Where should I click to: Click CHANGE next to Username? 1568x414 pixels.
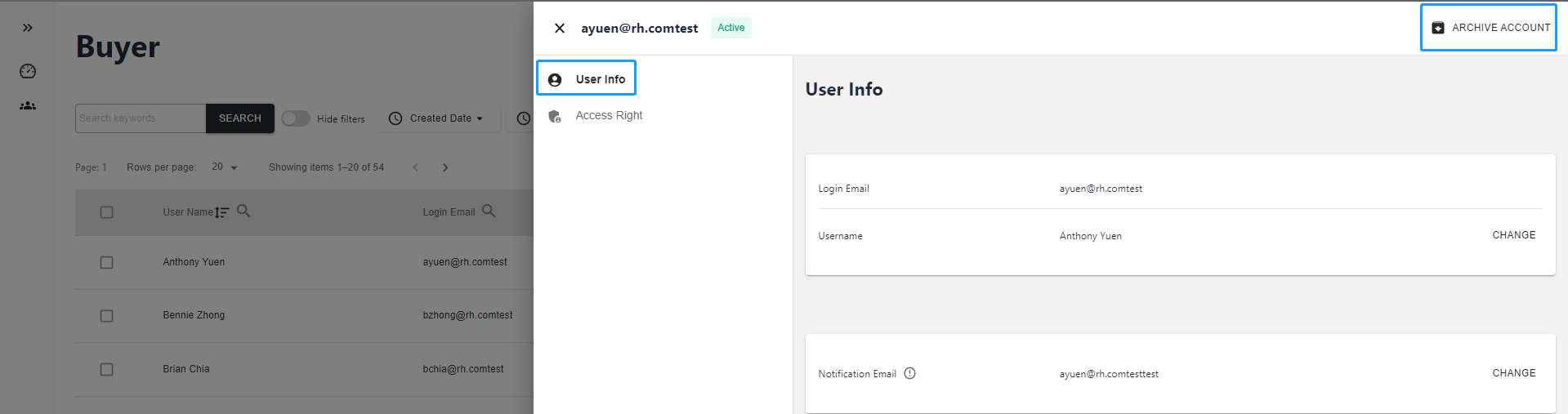pyautogui.click(x=1513, y=235)
